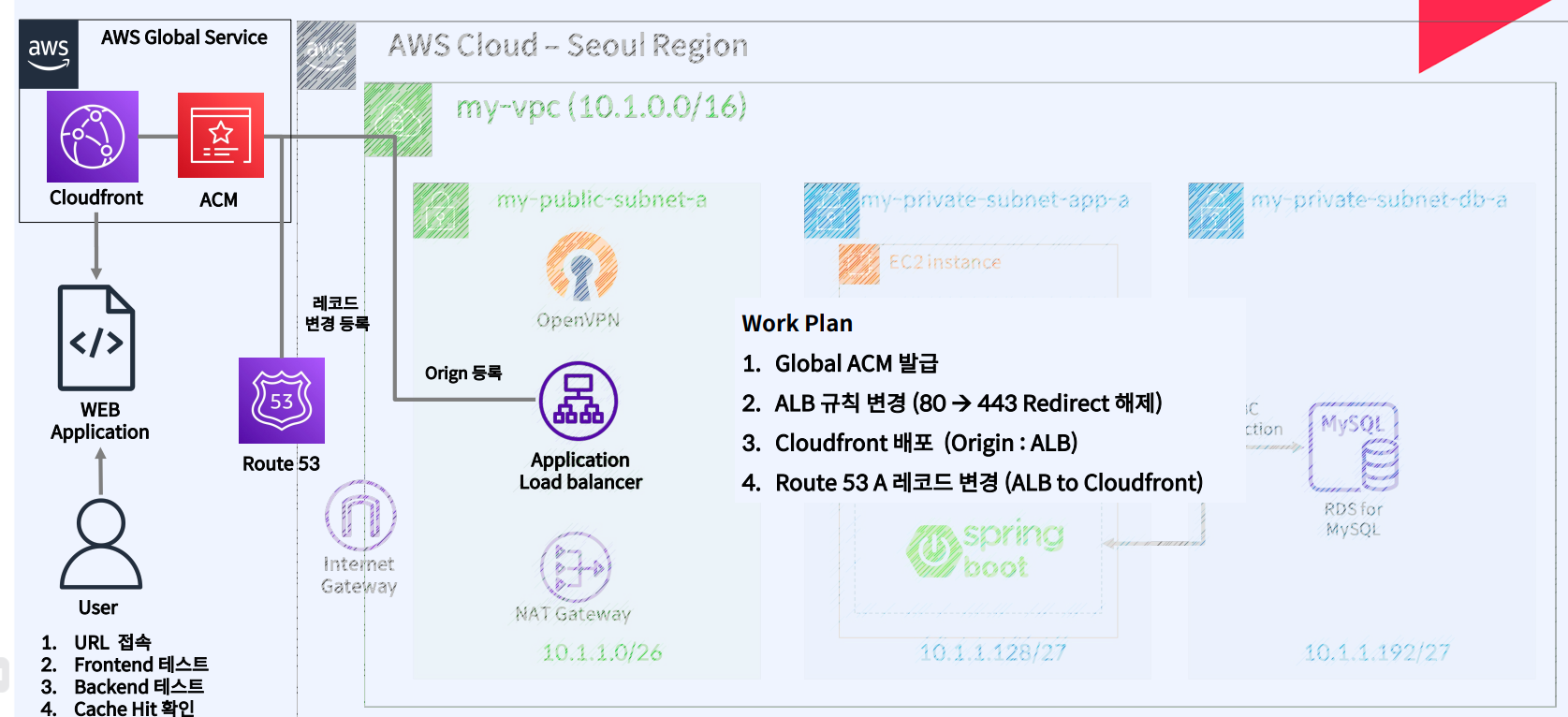Viewport: 1568px width, 717px height.
Task: Click the Application Load balancer icon
Action: tap(579, 402)
